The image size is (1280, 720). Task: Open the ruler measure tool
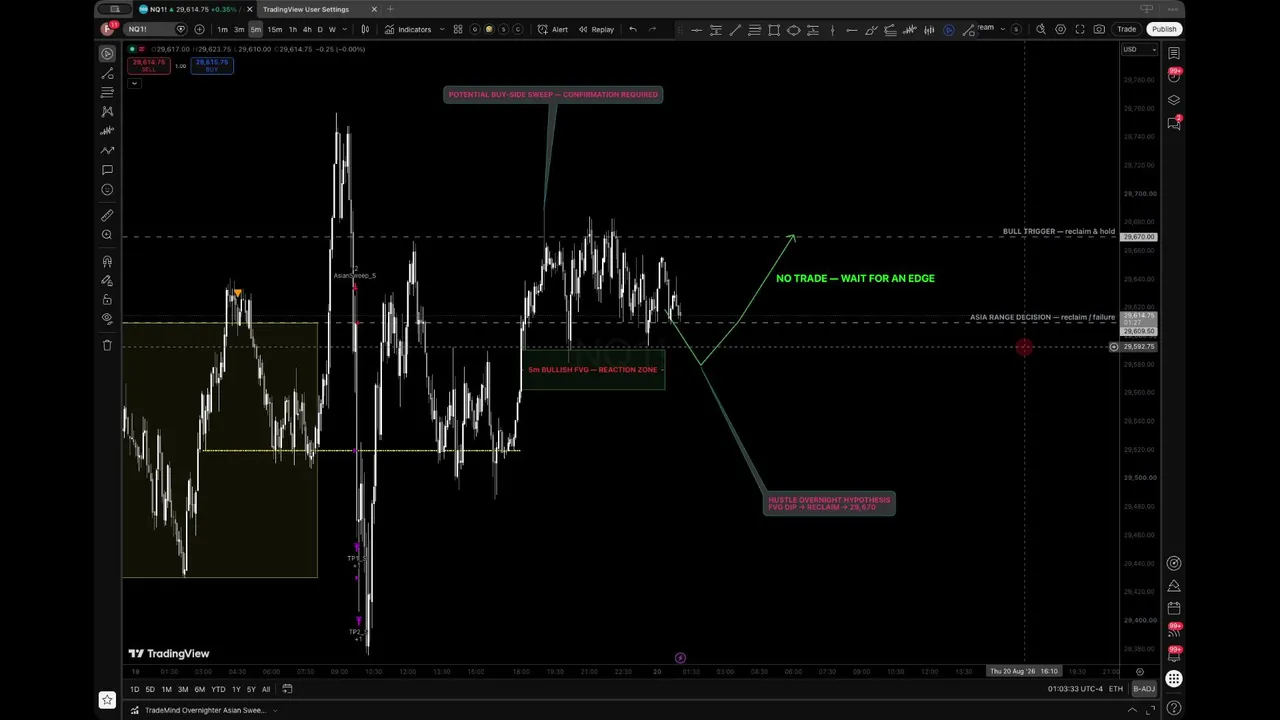pyautogui.click(x=107, y=215)
